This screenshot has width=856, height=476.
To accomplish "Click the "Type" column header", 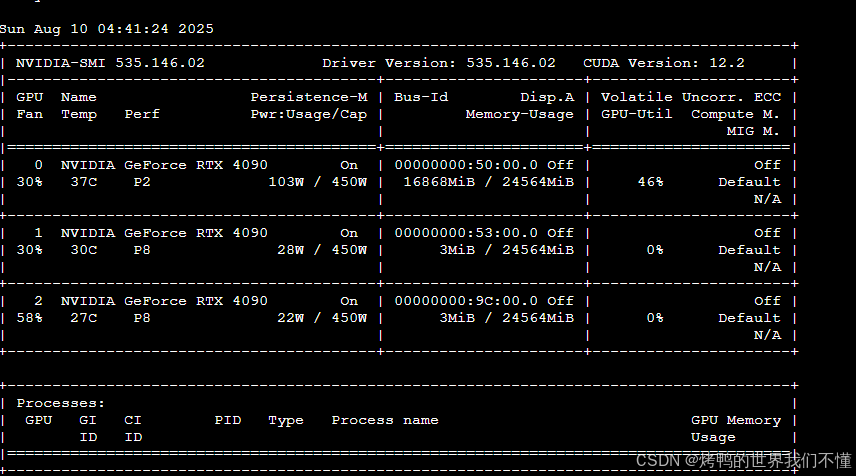I will [x=286, y=421].
